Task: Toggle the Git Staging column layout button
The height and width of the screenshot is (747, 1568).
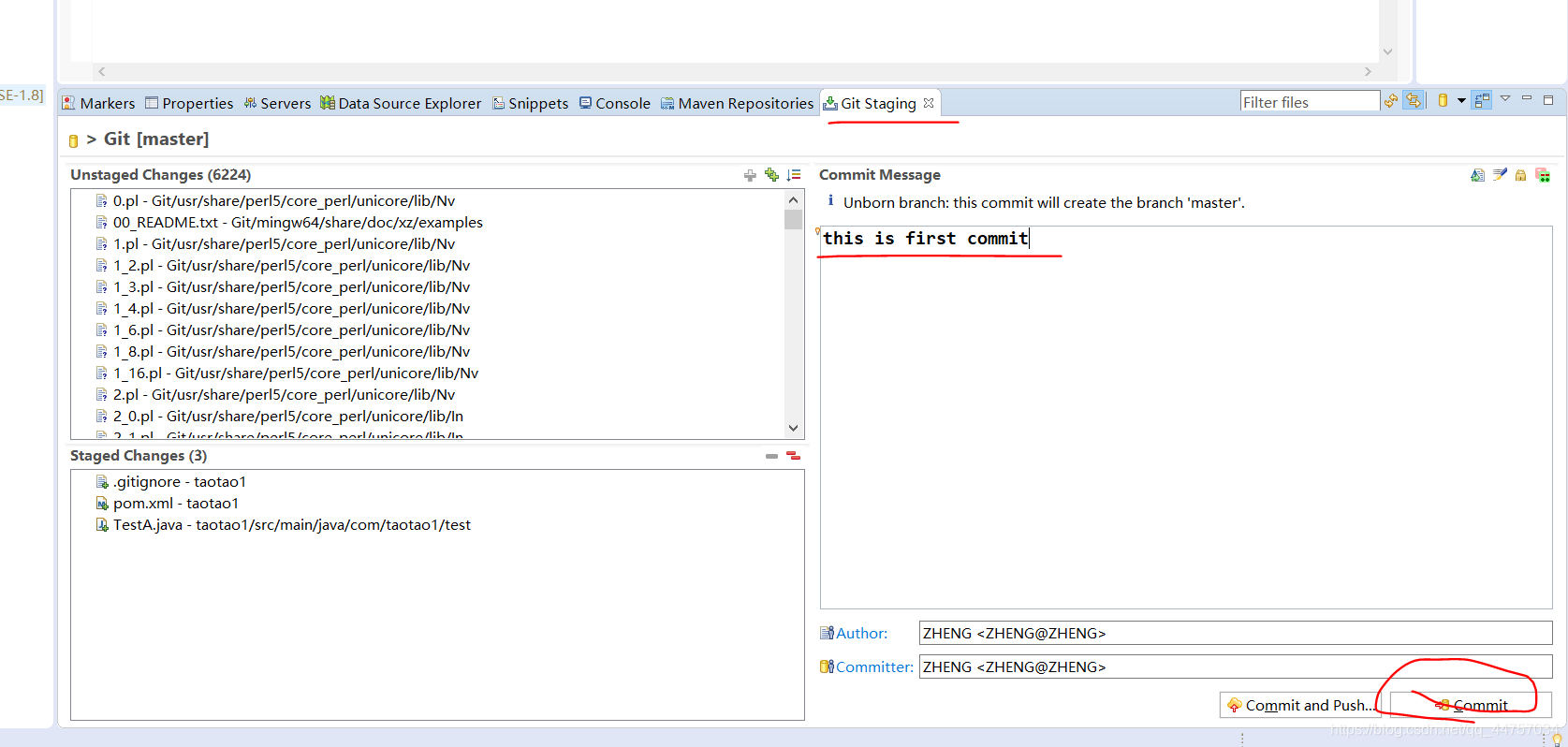Action: tap(1482, 101)
